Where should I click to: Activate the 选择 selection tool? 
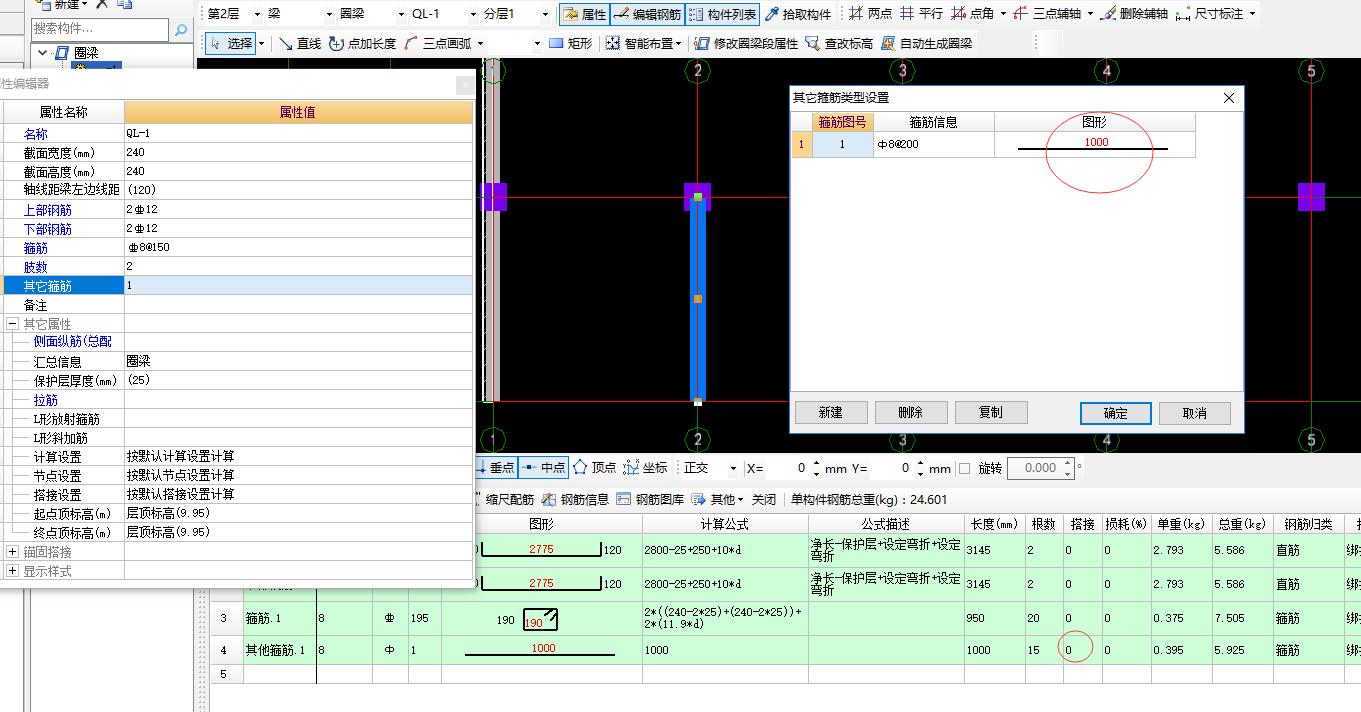231,44
